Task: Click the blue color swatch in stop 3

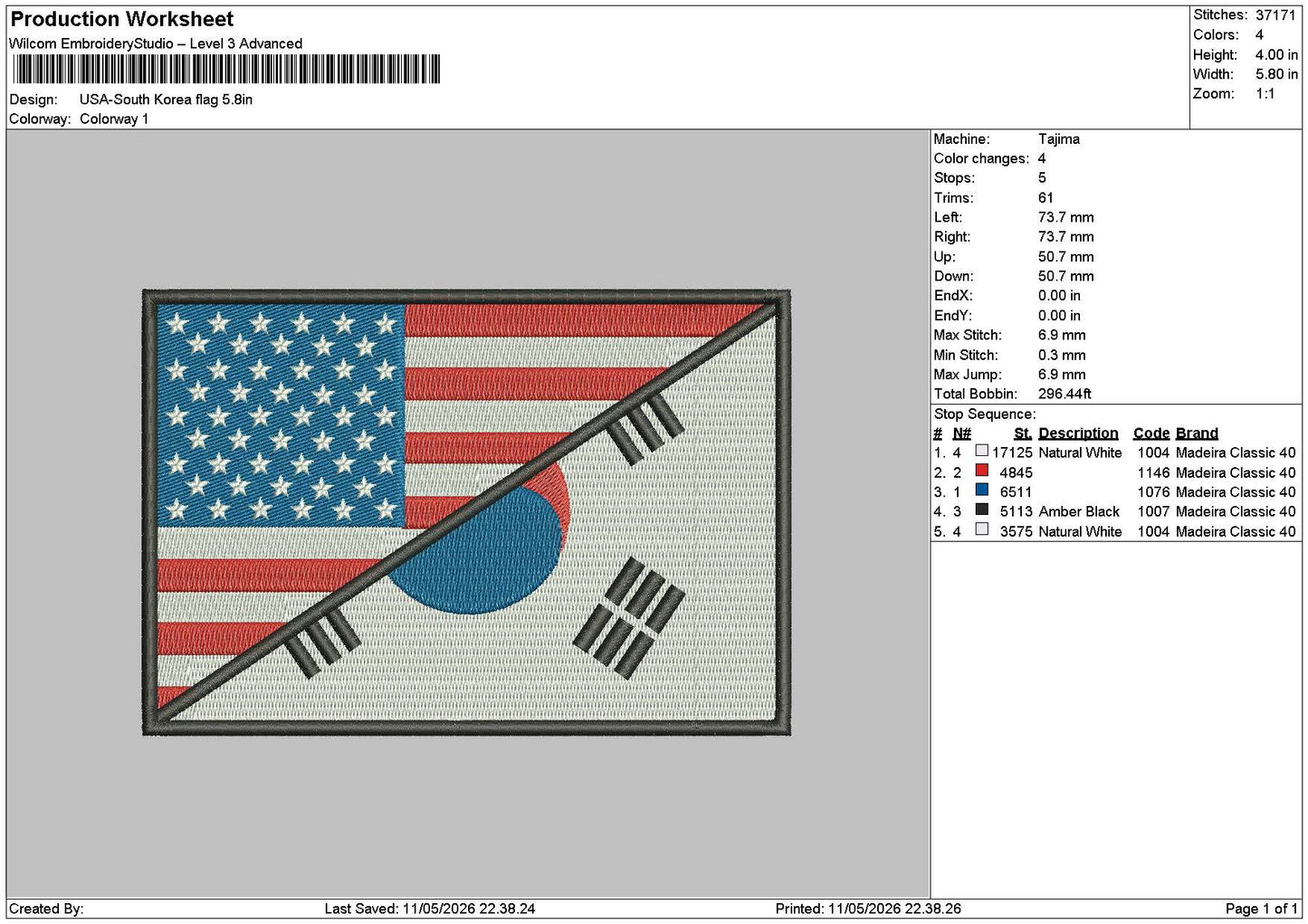Action: pos(981,490)
